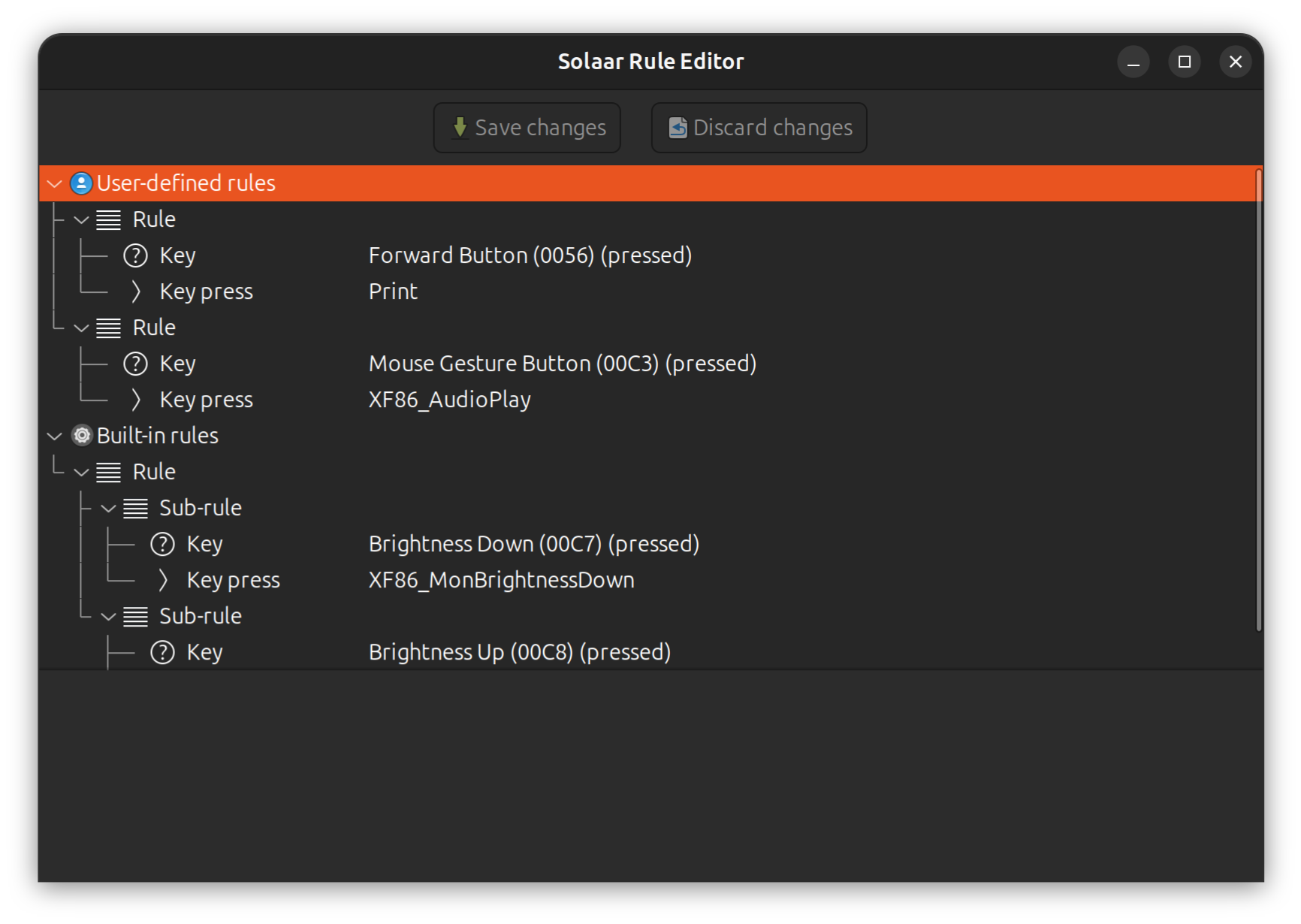Select Key label in Forward Button row
1301x924 pixels.
click(x=178, y=256)
